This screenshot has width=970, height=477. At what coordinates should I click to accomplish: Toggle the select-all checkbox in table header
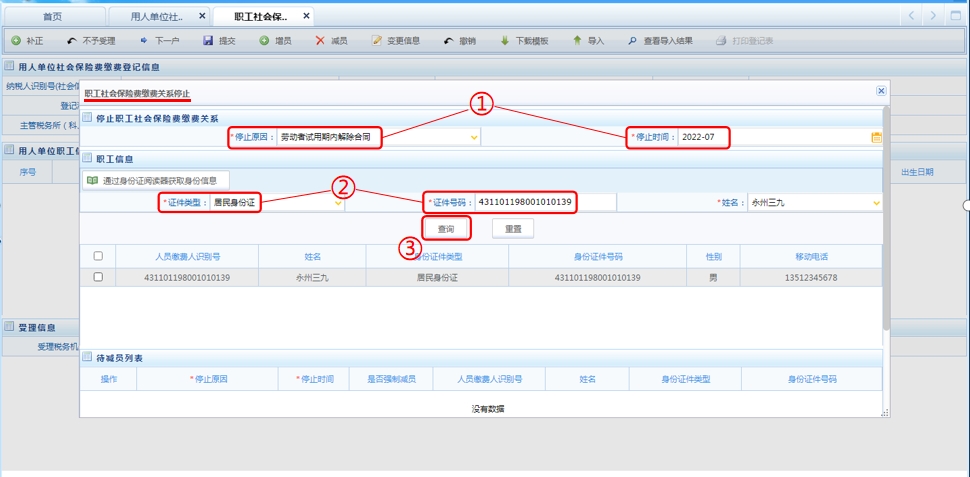[x=98, y=256]
